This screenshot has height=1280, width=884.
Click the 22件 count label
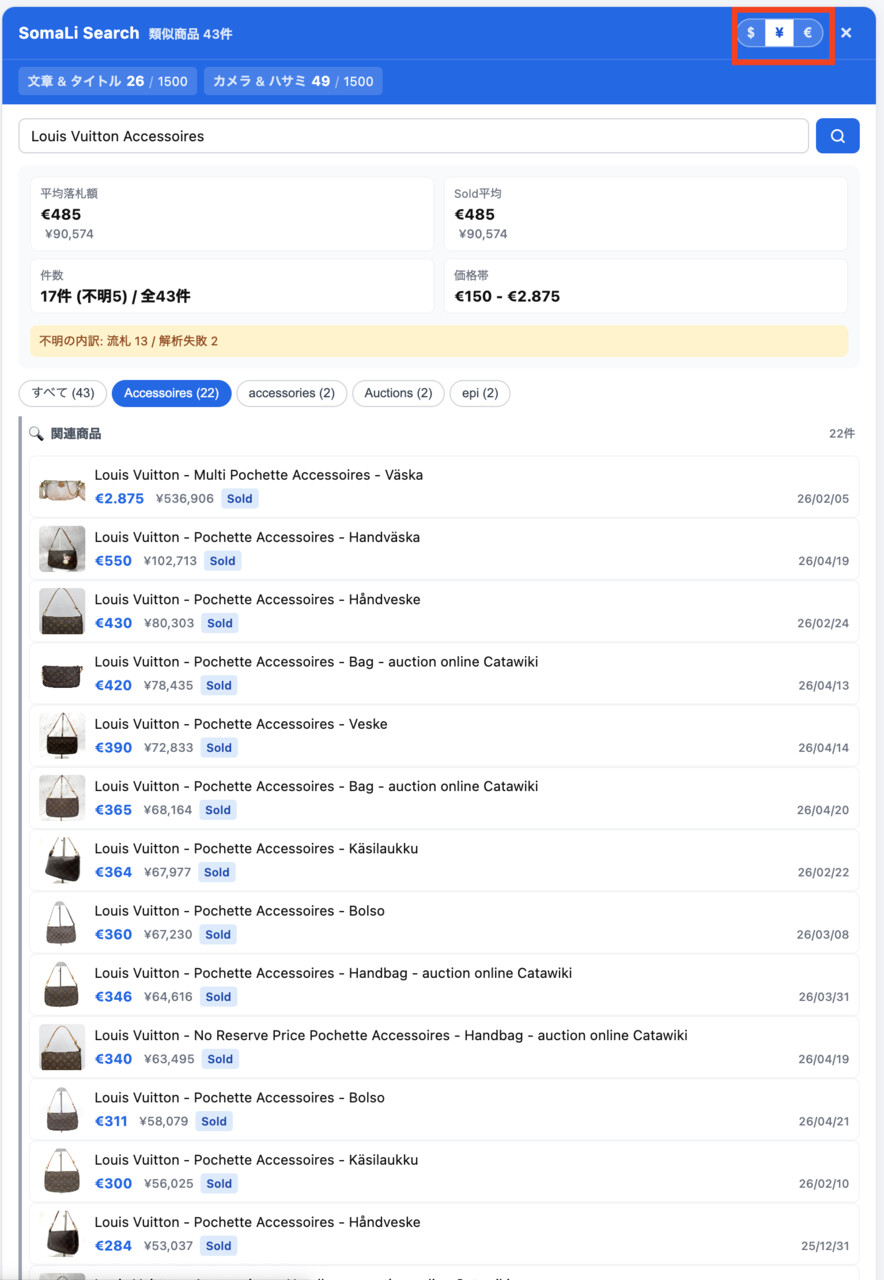pos(842,434)
